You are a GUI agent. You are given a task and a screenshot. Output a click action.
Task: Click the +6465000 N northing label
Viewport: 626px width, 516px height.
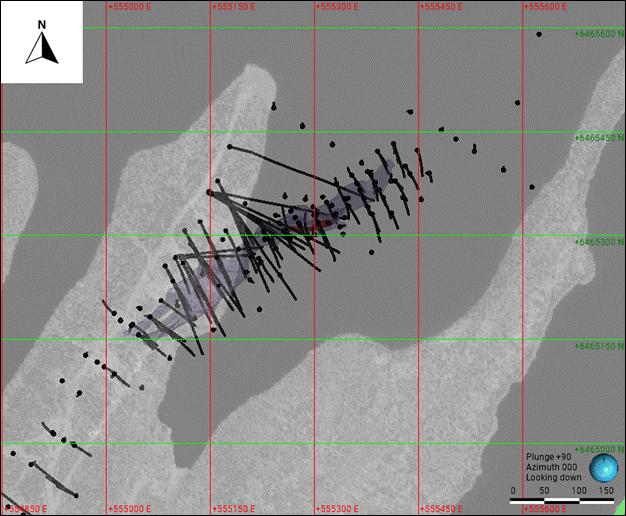click(x=599, y=450)
